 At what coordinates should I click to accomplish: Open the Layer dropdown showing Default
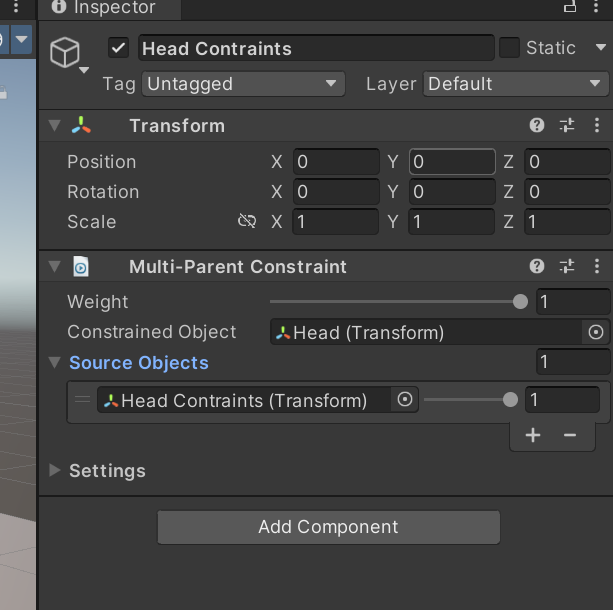pyautogui.click(x=516, y=84)
